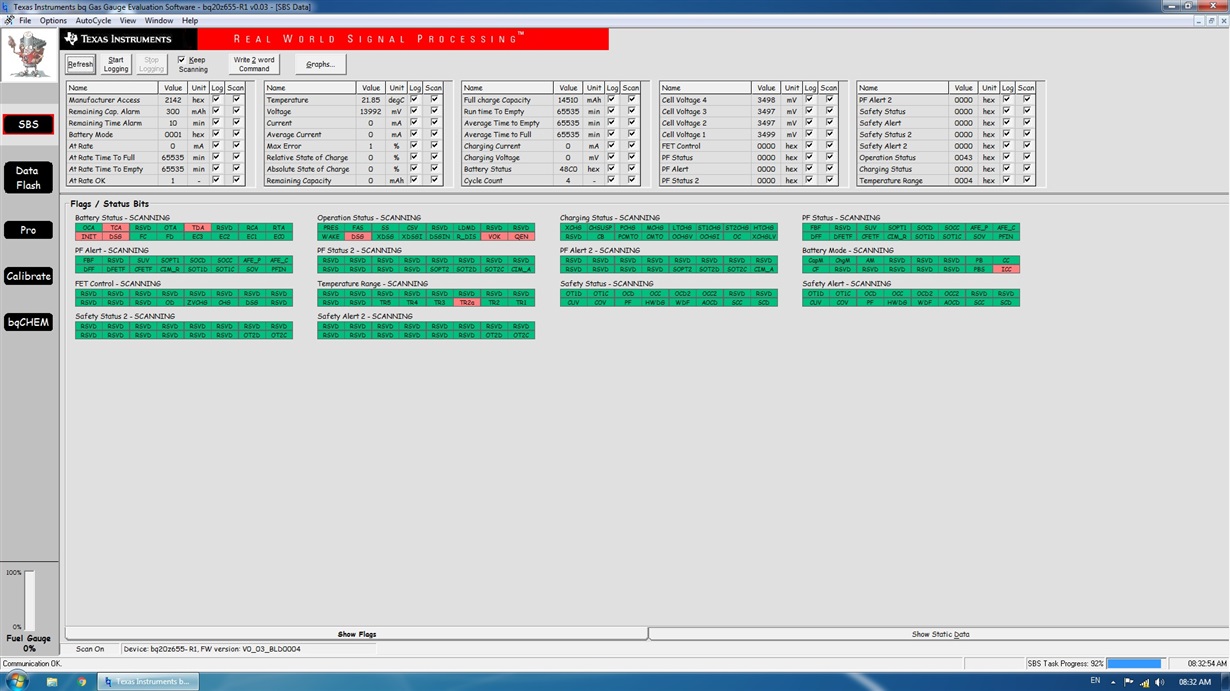Click the Stop Logging button
Screen dimensions: 1230x691
[152, 64]
